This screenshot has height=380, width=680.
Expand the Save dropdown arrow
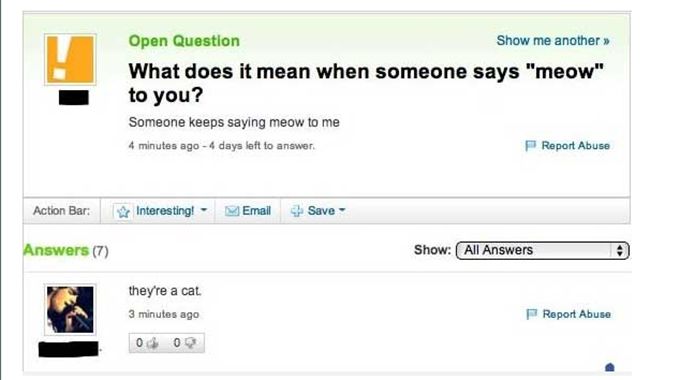[342, 210]
